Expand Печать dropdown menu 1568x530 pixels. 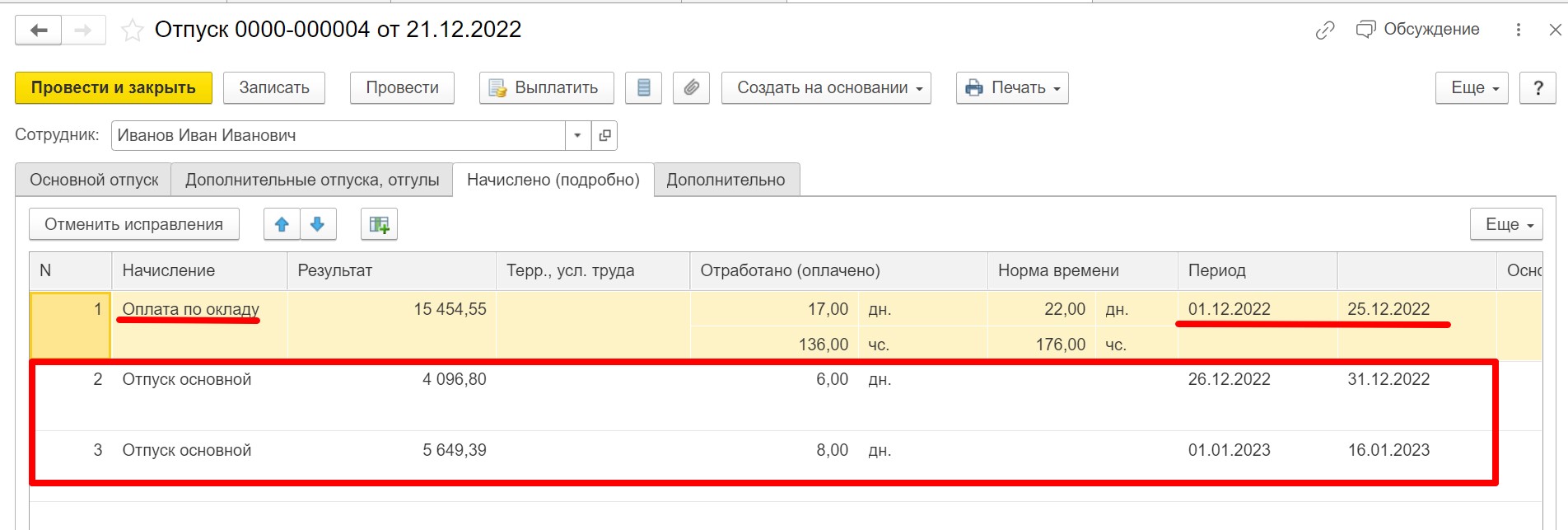pyautogui.click(x=1012, y=88)
